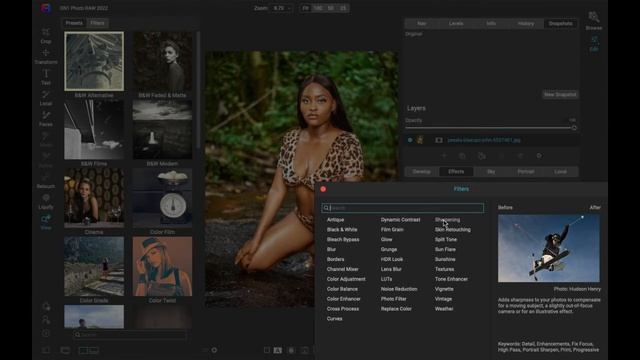640x360 pixels.
Task: Open the Nav tab
Action: 422,24
